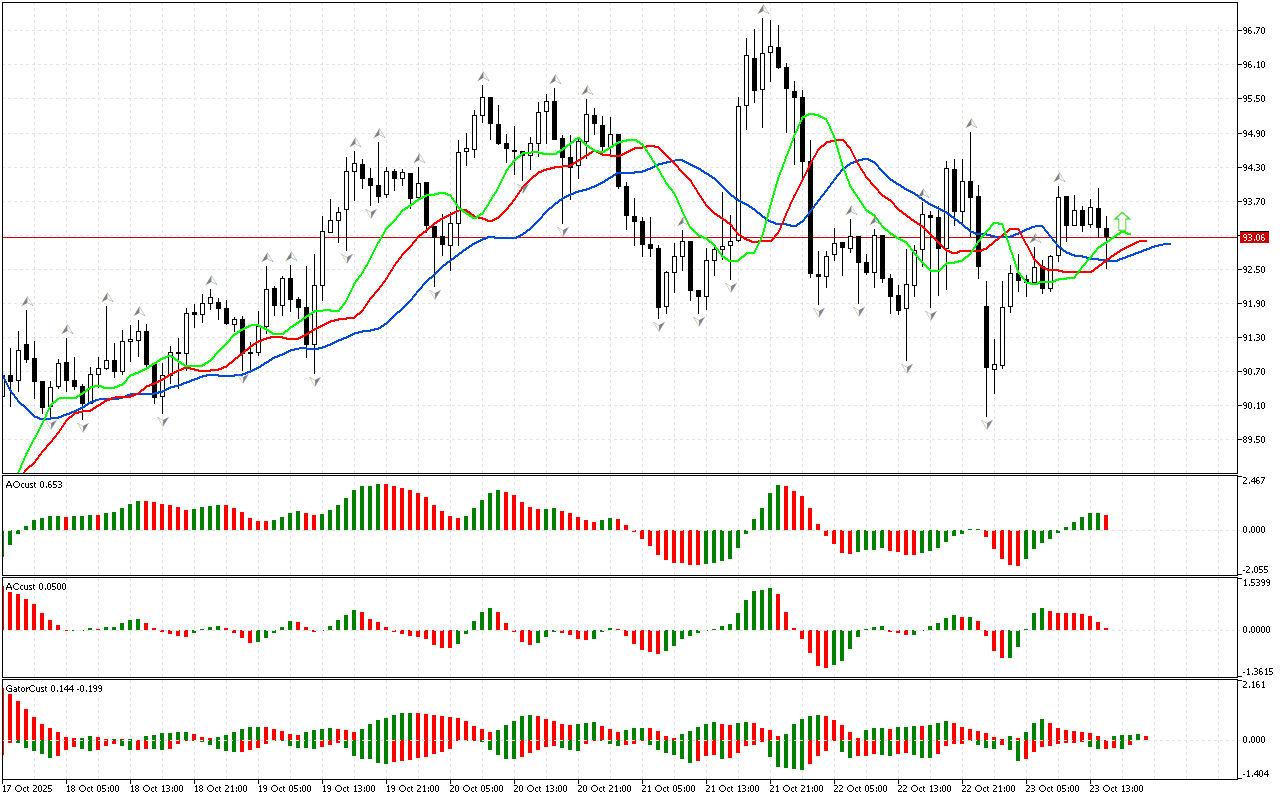Click the 23 Oct 13:00 time label

coord(1116,788)
